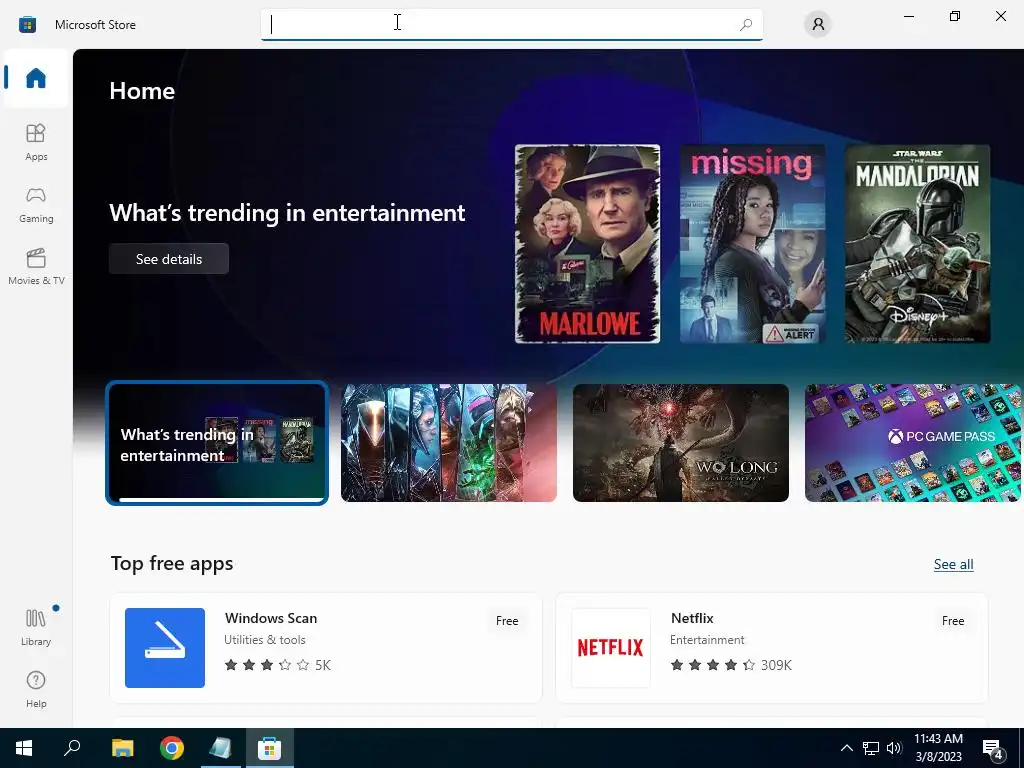Click the Top free apps heading
This screenshot has height=768, width=1024.
172,563
